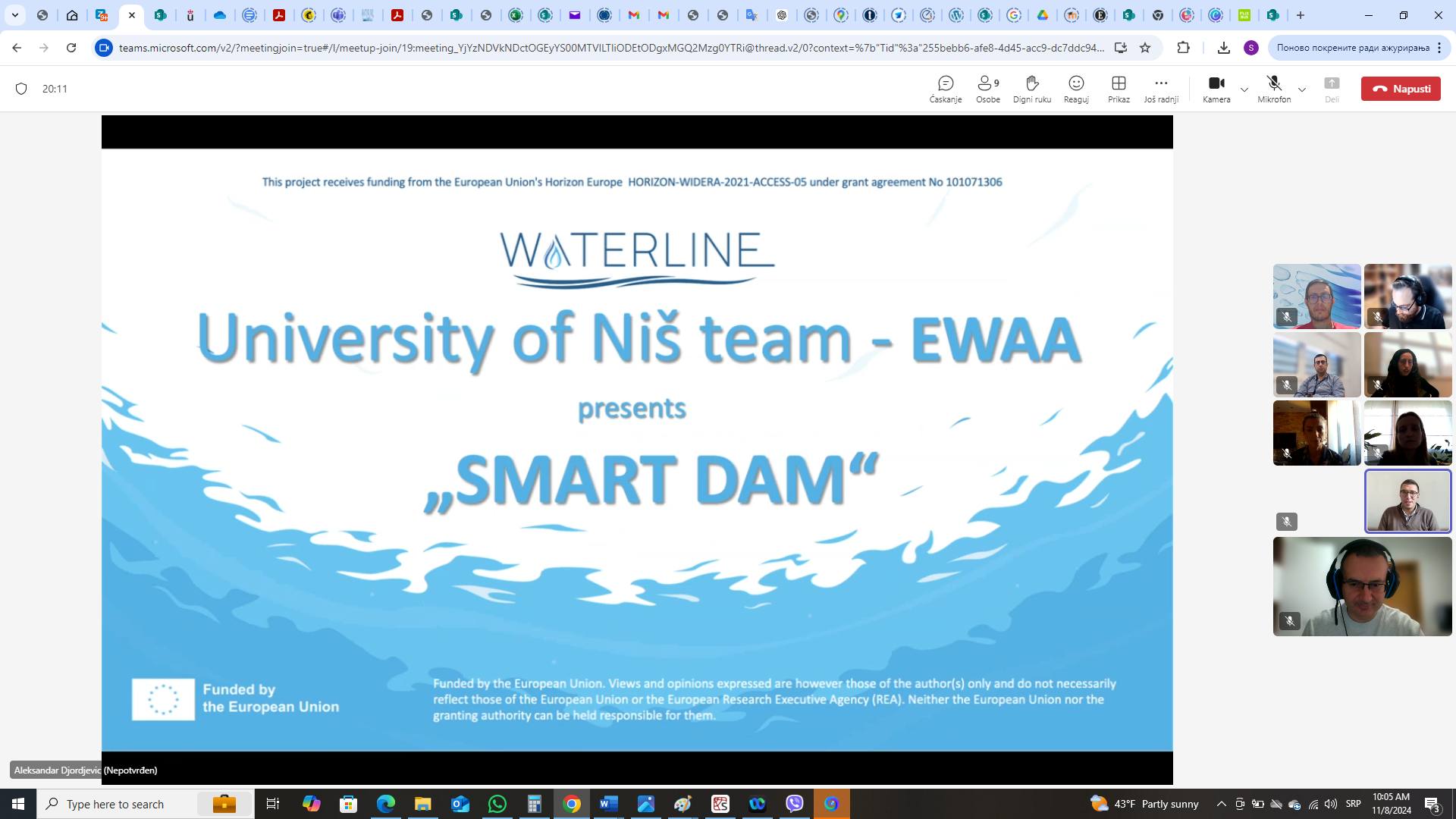Select the shared presentation slide

[637, 450]
